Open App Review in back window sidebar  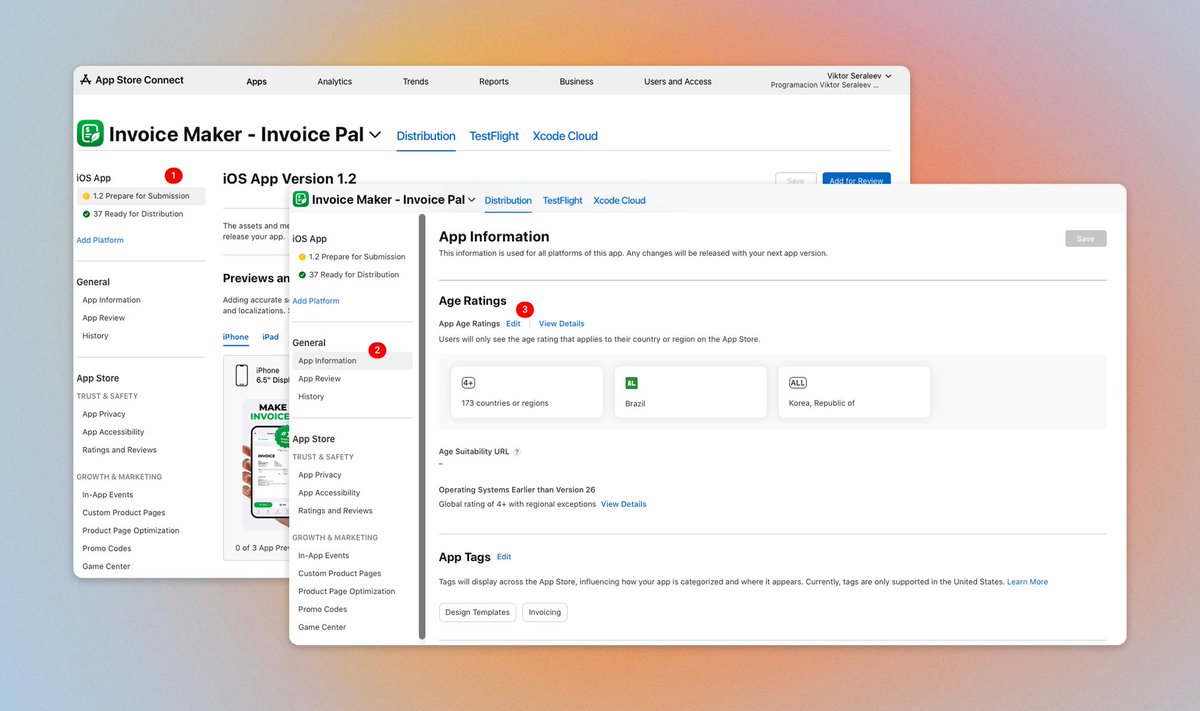click(104, 318)
